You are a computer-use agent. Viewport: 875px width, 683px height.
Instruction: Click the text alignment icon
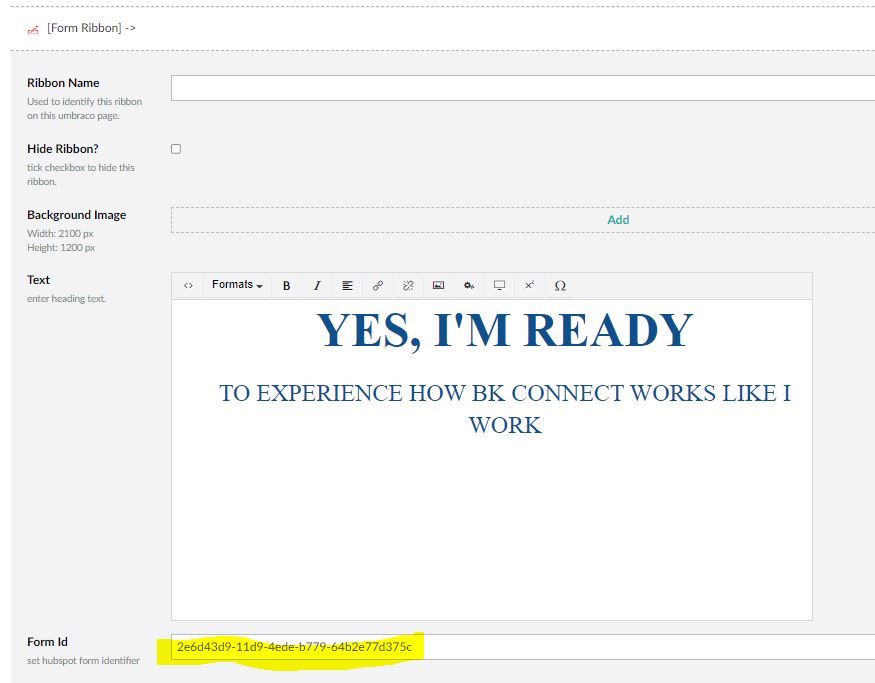pos(347,286)
